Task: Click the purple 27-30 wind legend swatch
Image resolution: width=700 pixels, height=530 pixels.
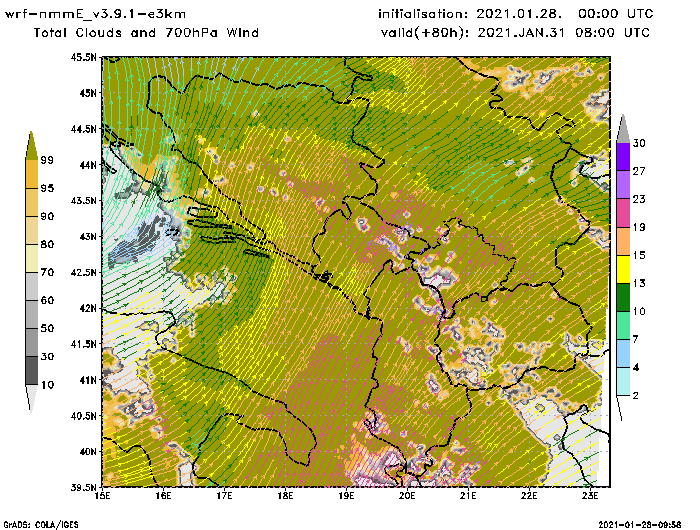Action: 623,157
